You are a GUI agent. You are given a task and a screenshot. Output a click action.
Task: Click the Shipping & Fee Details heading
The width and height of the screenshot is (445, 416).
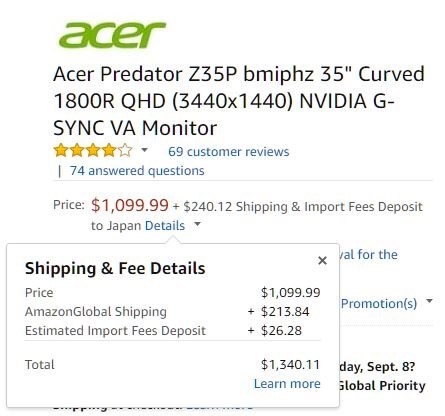[x=115, y=268]
